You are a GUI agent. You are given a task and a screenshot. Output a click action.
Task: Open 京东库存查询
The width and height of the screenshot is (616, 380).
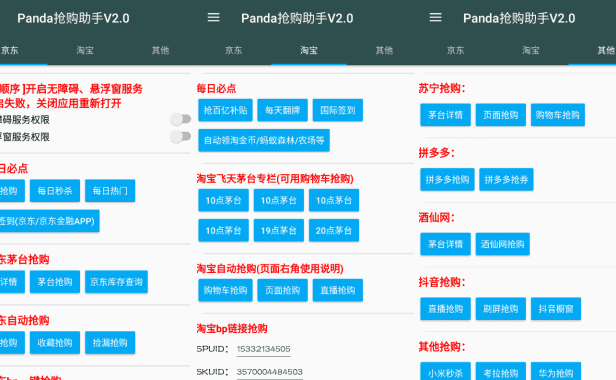(116, 282)
